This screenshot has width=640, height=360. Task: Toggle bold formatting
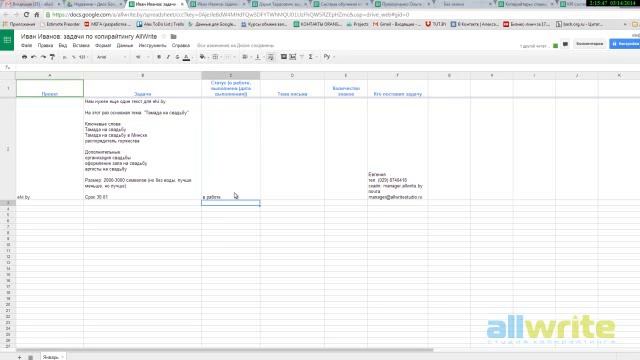(x=159, y=57)
